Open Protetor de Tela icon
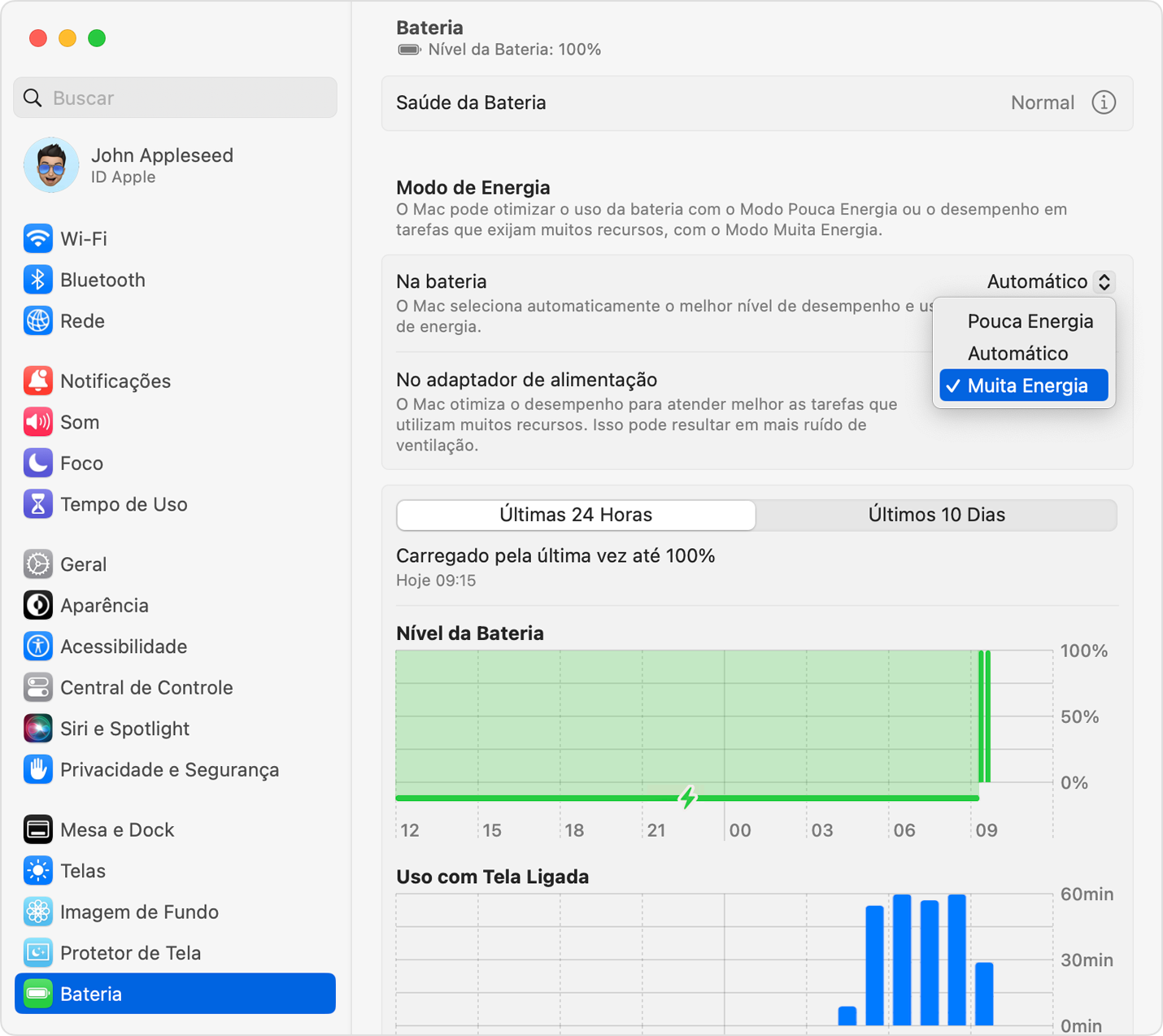1163x1036 pixels. click(37, 953)
